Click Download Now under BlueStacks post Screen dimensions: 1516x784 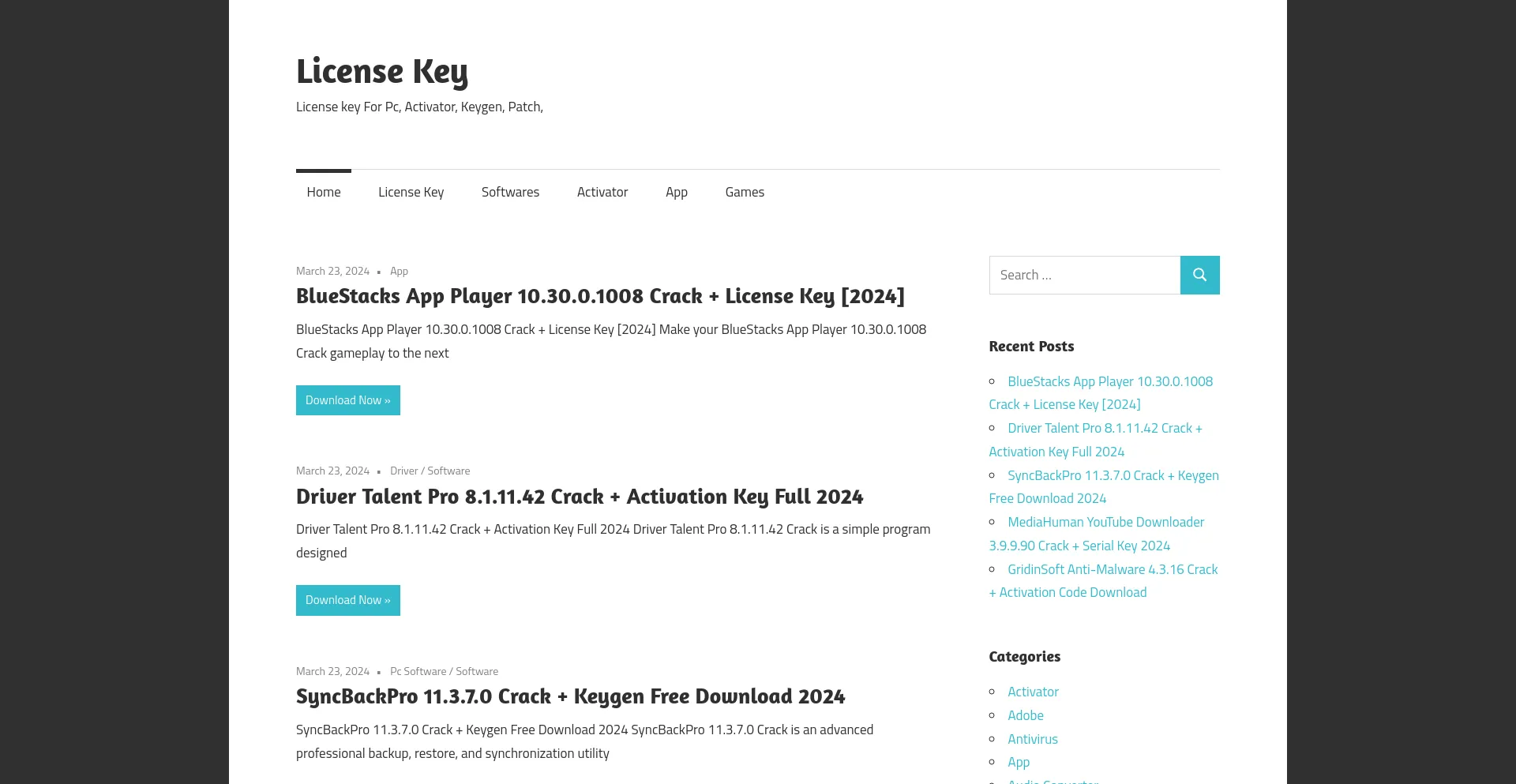pyautogui.click(x=348, y=400)
